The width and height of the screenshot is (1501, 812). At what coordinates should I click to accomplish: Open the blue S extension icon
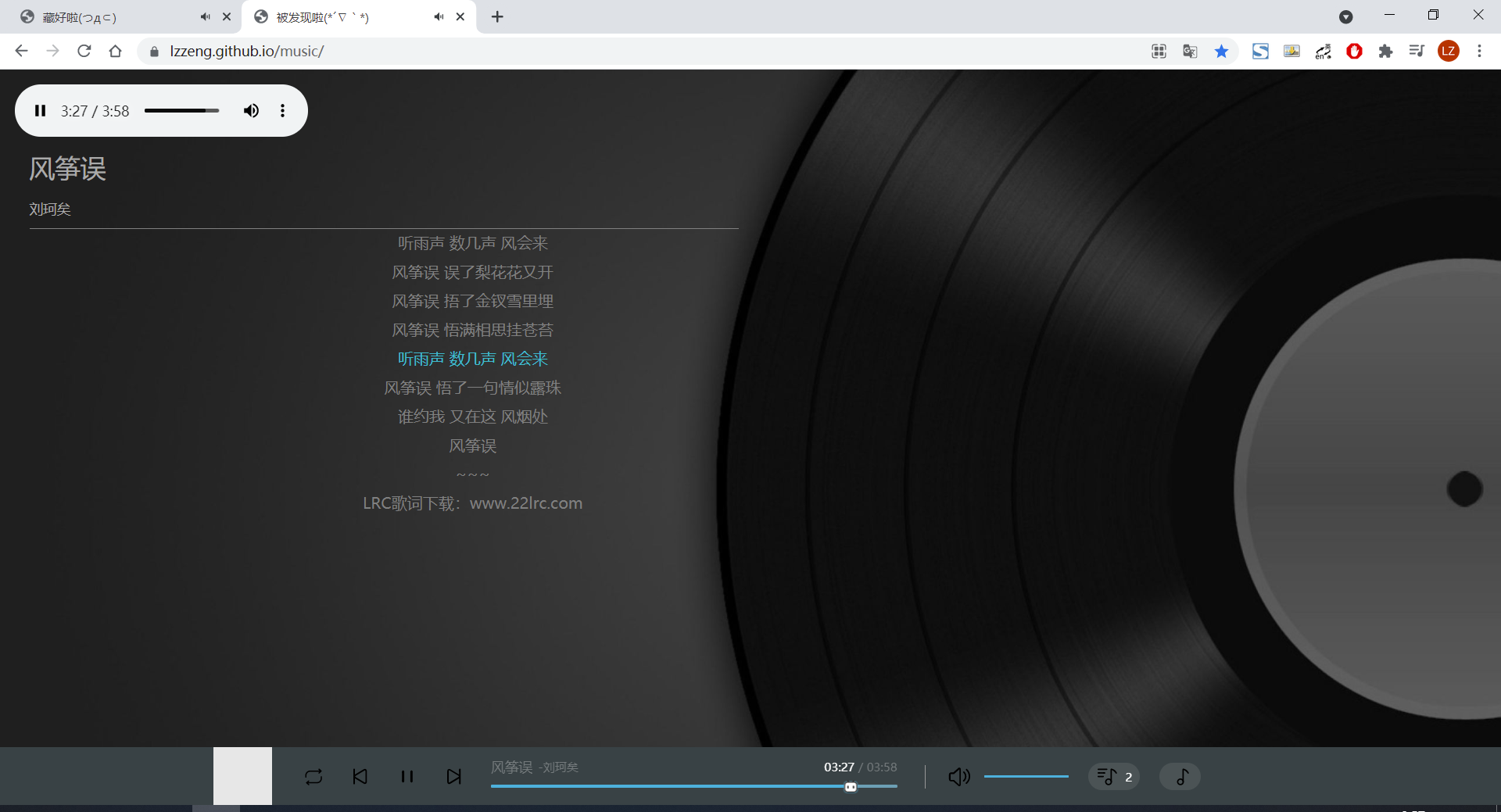(1260, 51)
